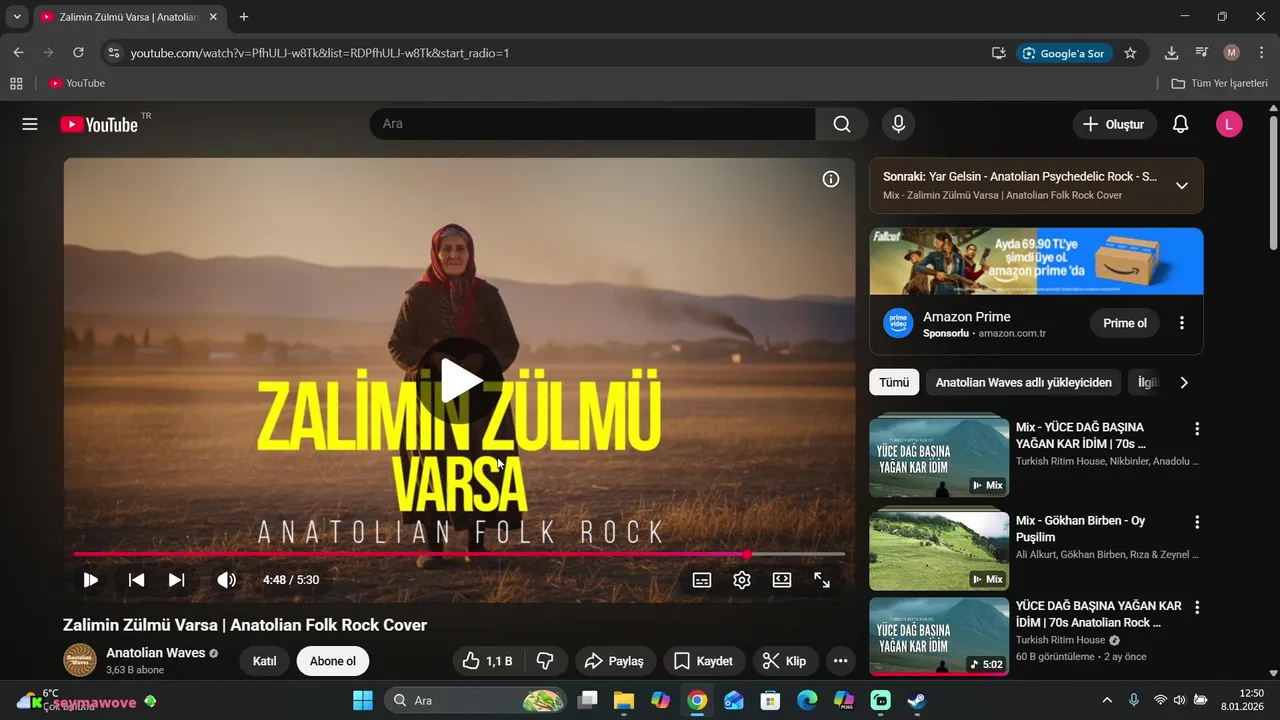Open options for Mix YÜCE DAĞ BAŞINA

1196,429
